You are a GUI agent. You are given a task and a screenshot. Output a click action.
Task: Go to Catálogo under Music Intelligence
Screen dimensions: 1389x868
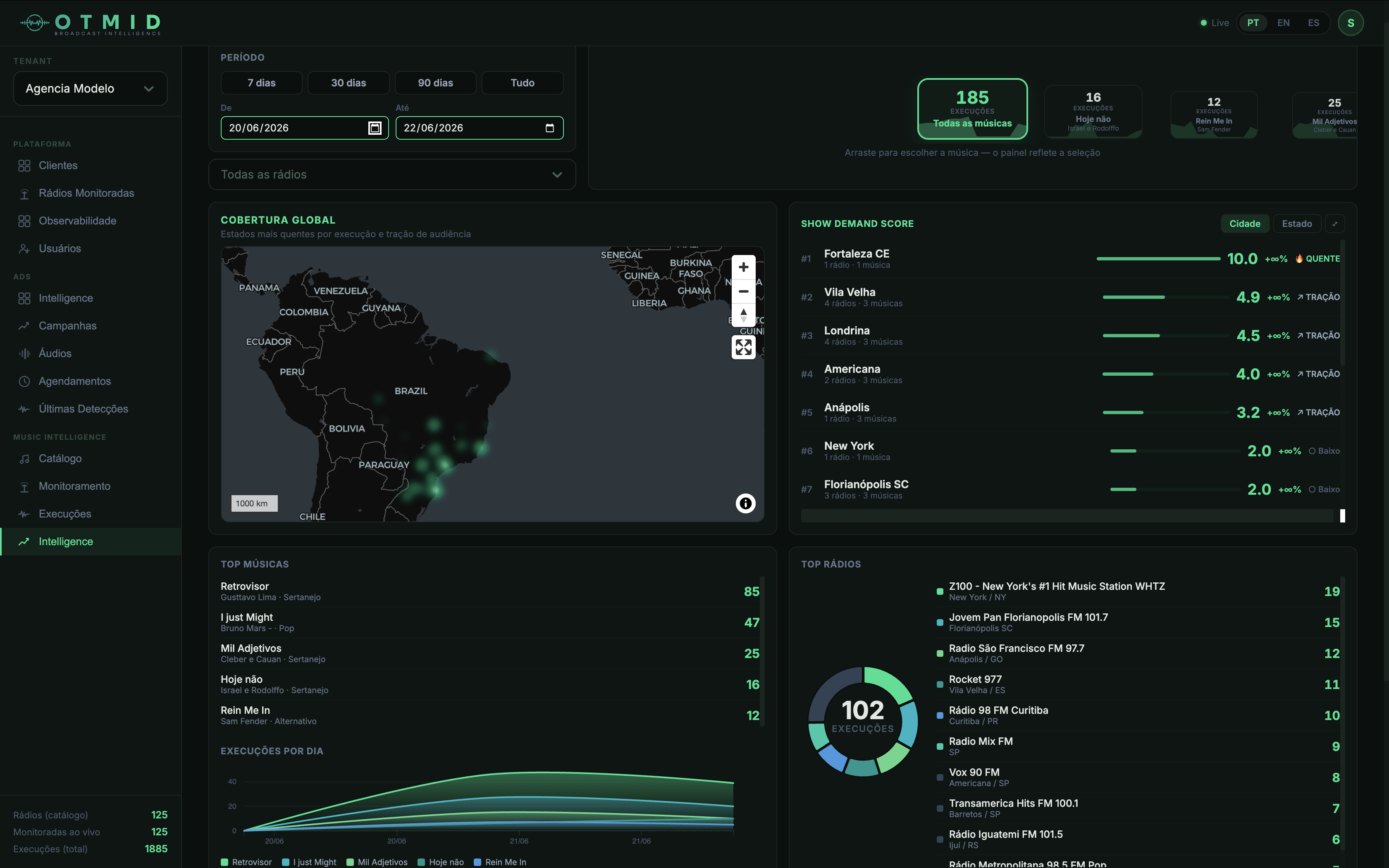point(91,459)
